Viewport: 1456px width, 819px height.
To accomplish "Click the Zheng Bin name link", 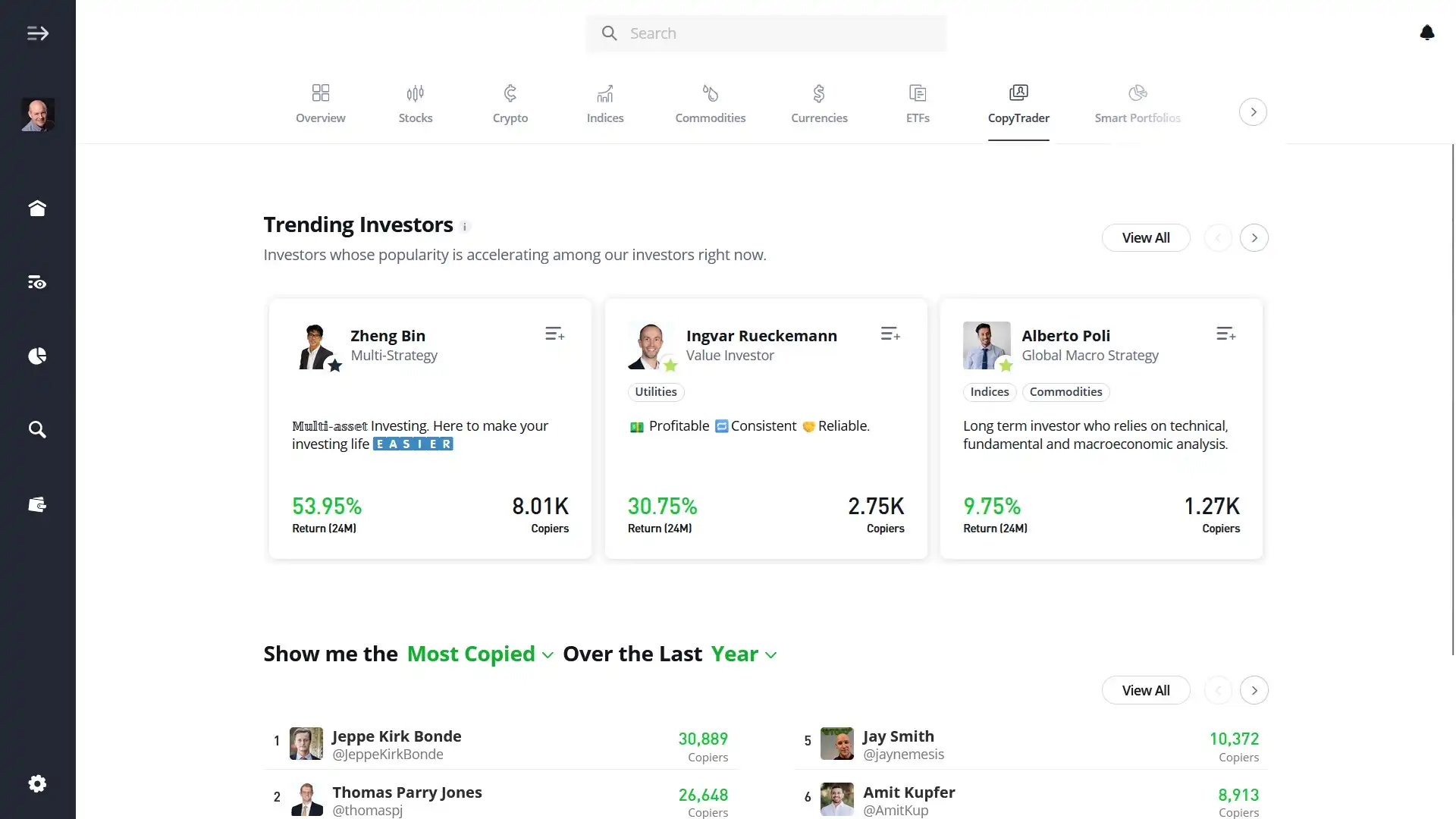I will coord(388,336).
